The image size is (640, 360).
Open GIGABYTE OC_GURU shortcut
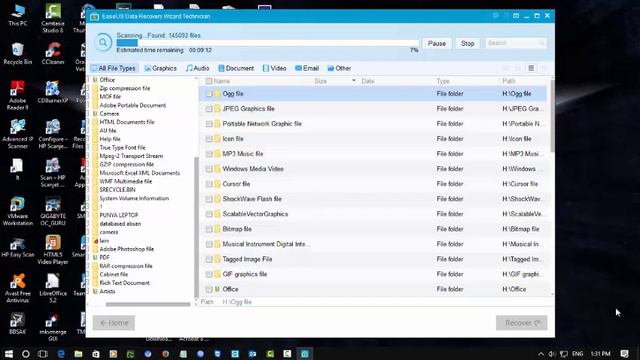point(53,211)
